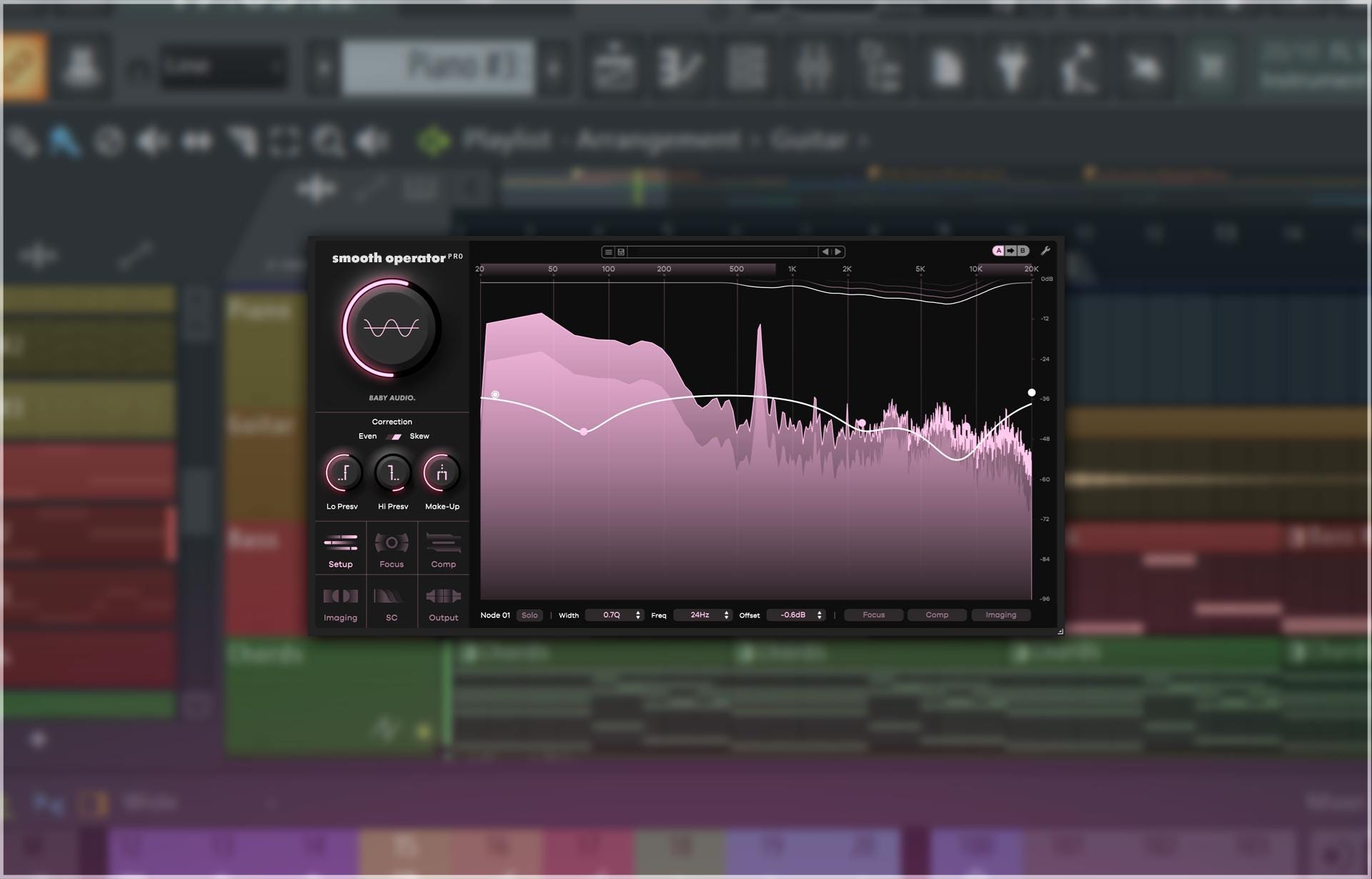Screen dimensions: 1372x879
Task: Click the Node 01 label
Action: (x=495, y=615)
